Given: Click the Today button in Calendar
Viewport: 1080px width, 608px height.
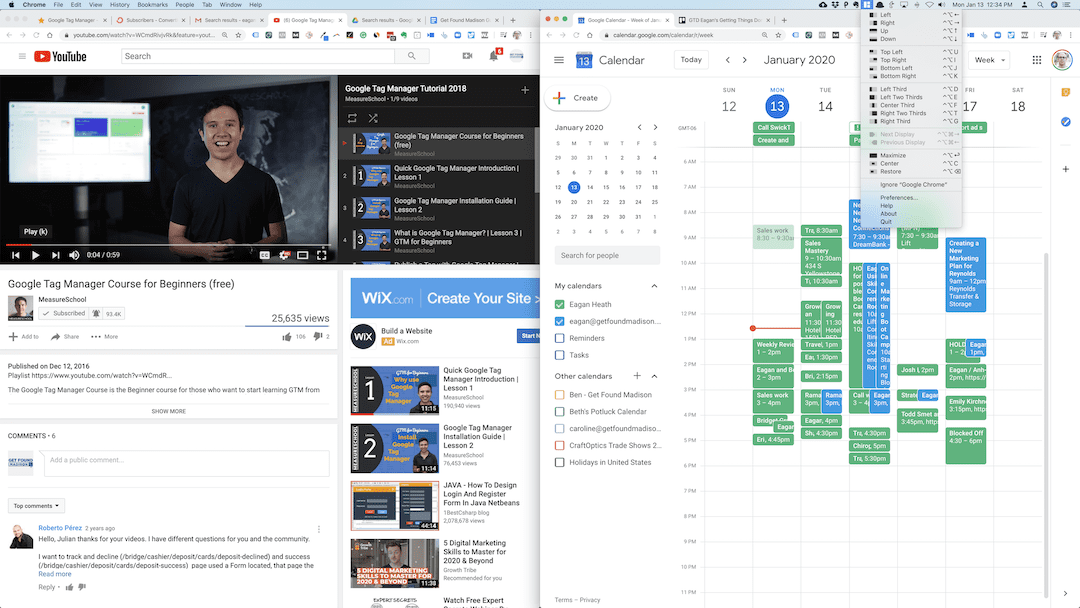Looking at the screenshot, I should (x=691, y=60).
